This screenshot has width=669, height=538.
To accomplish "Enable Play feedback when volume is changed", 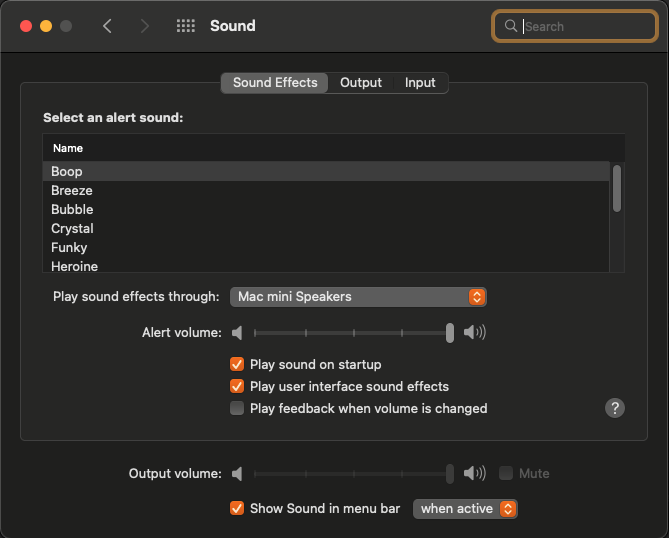I will tap(237, 408).
